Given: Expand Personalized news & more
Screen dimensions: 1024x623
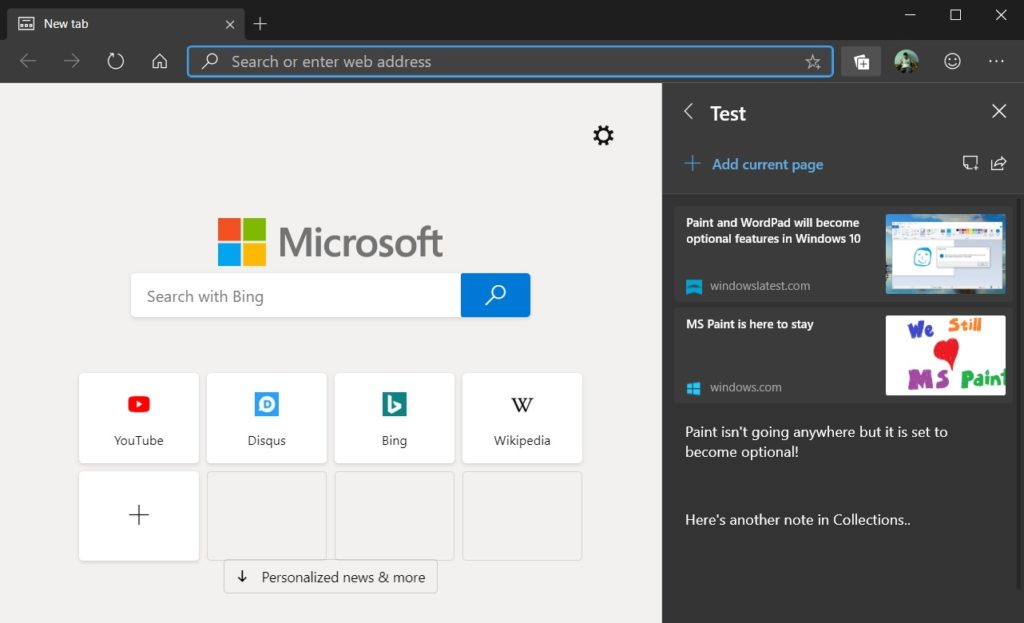Looking at the screenshot, I should [x=330, y=577].
